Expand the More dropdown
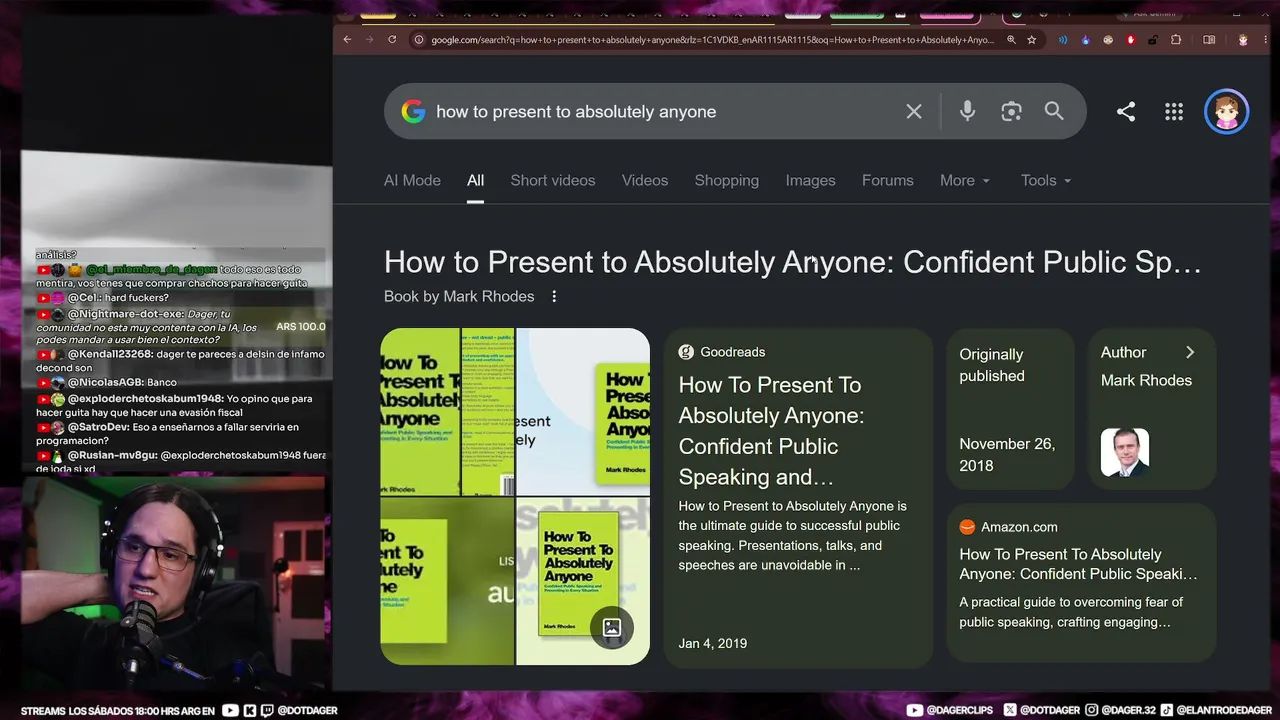 965,180
